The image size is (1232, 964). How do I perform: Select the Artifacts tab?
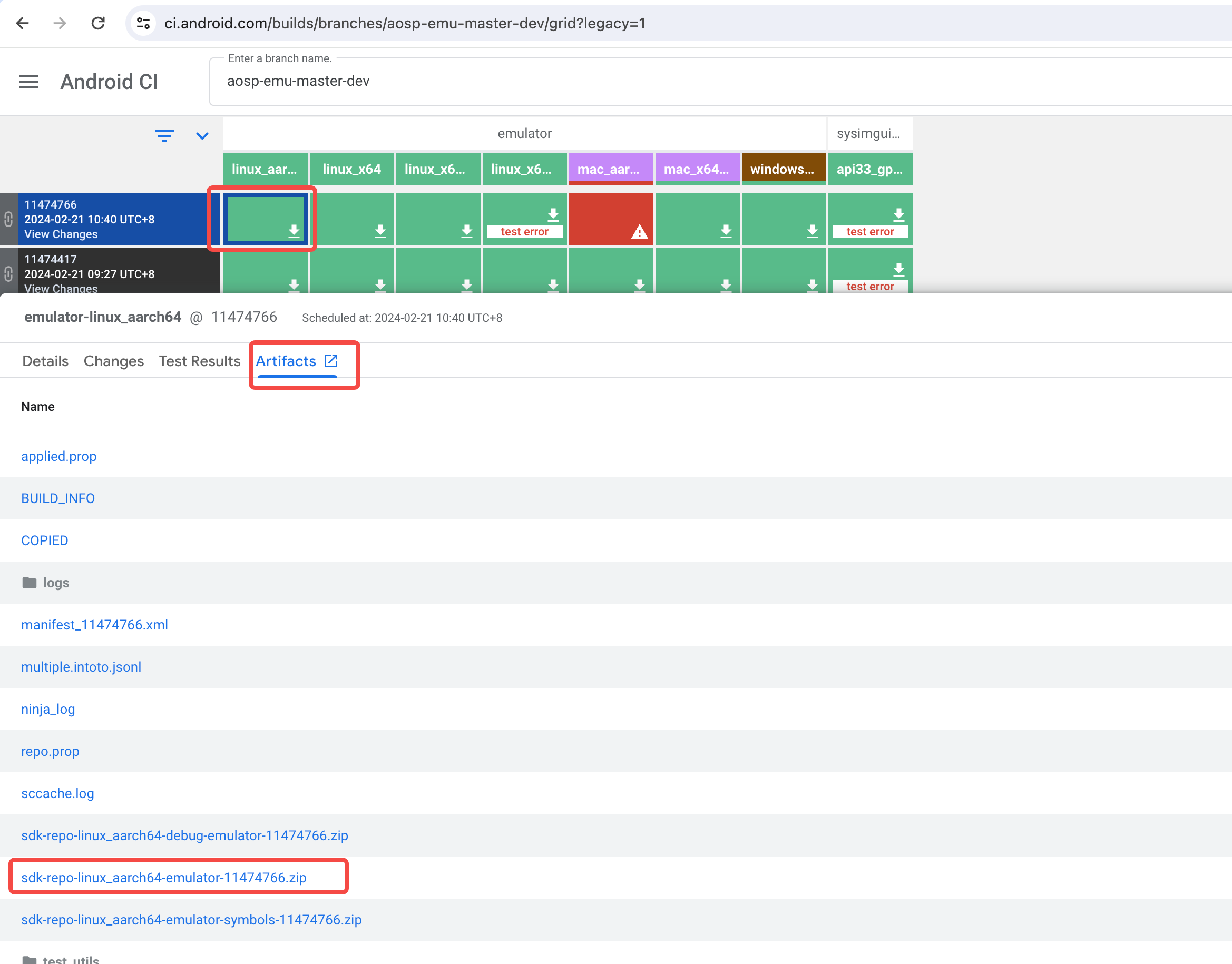pyautogui.click(x=286, y=361)
